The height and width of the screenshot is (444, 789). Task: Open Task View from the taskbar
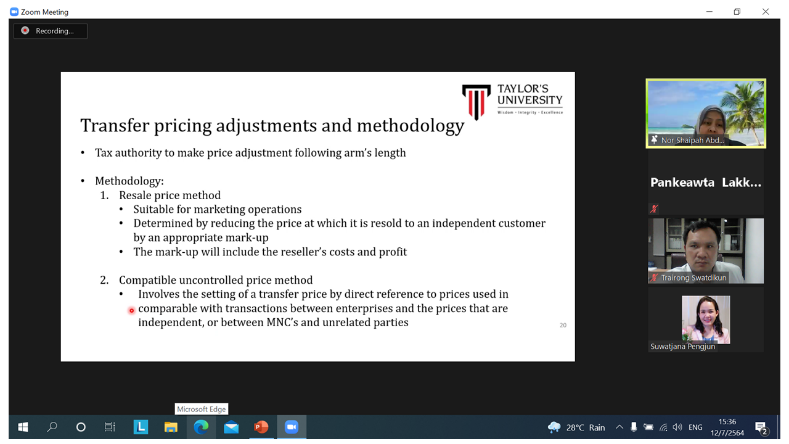point(111,427)
